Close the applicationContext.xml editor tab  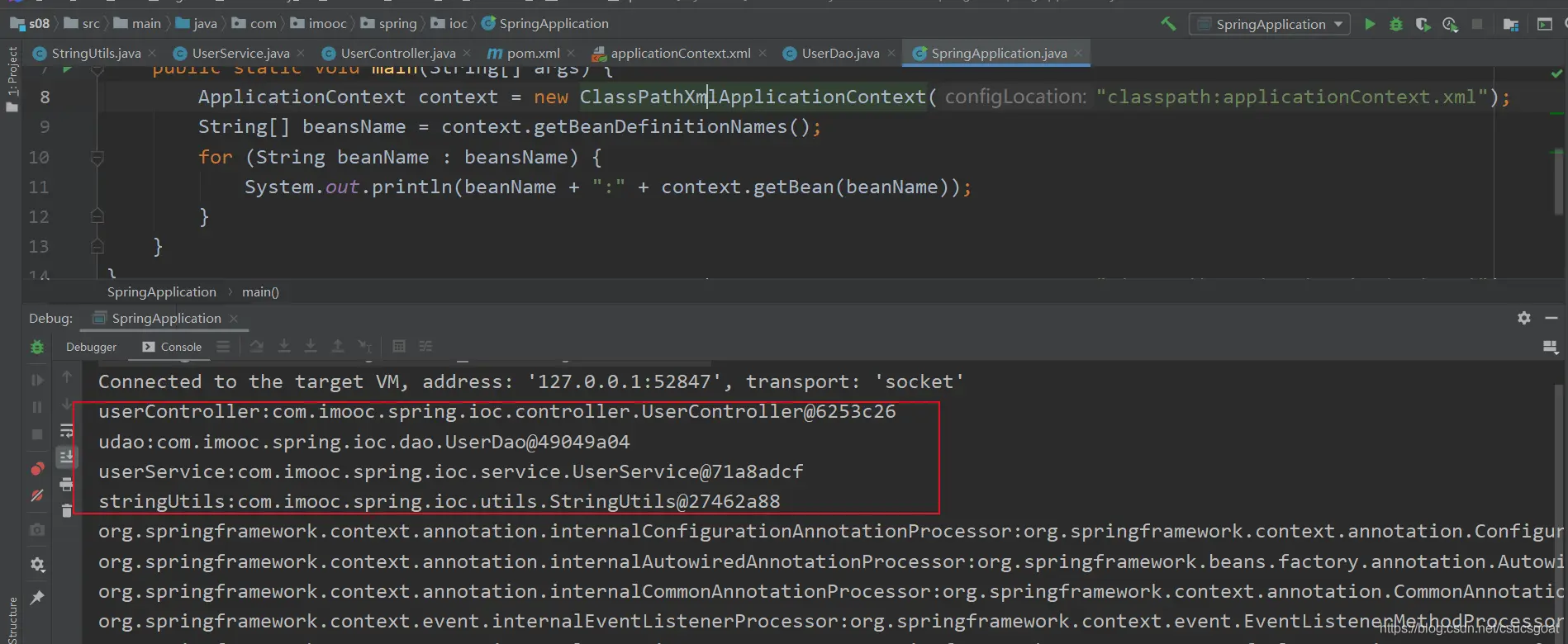(x=763, y=53)
